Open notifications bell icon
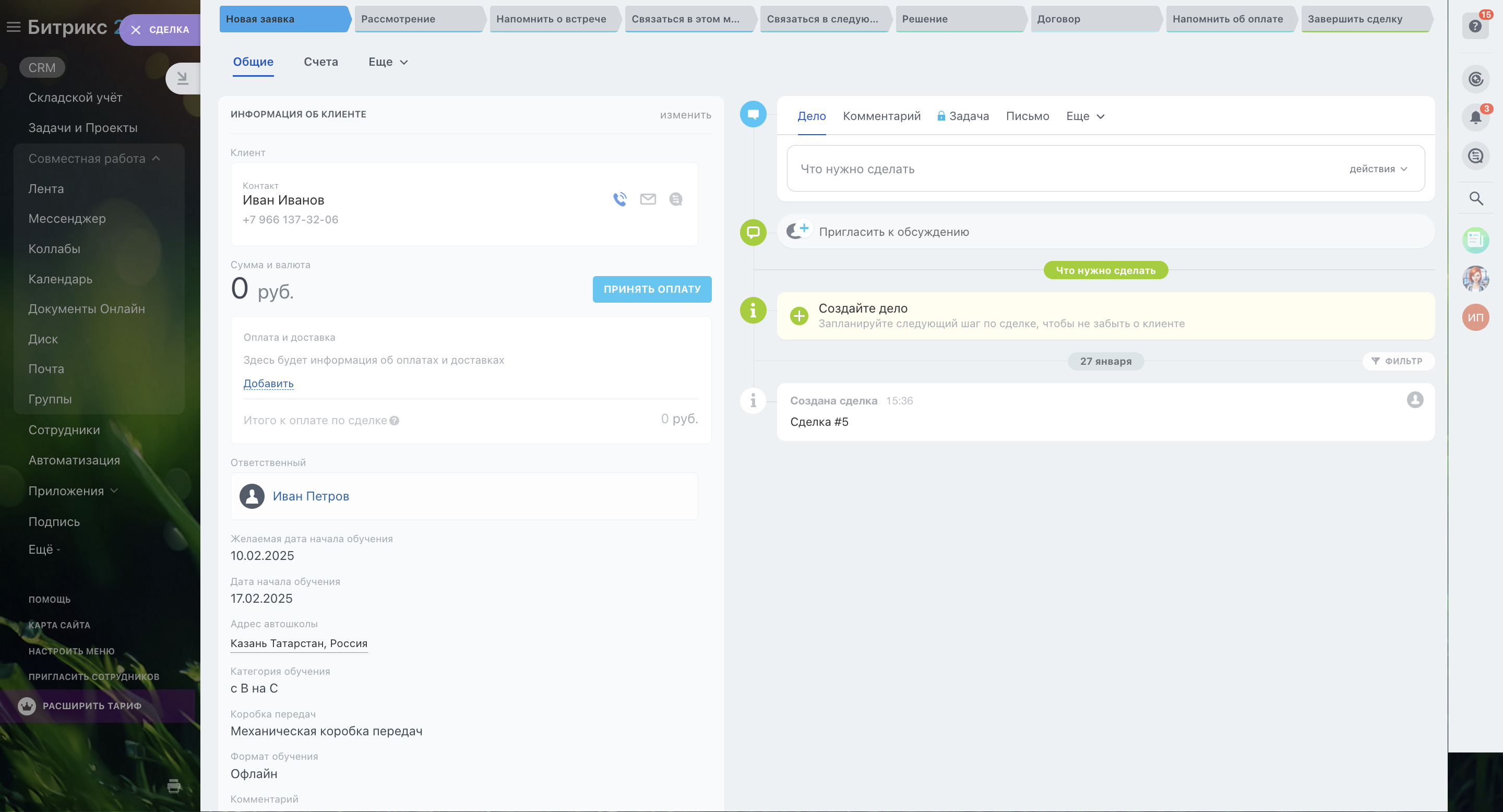 coord(1475,117)
